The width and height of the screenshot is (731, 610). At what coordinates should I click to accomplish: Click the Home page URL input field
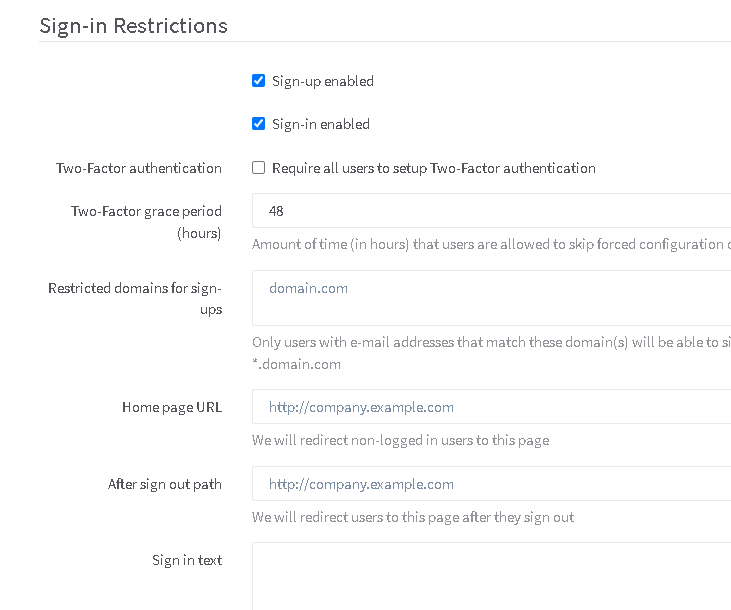pyautogui.click(x=490, y=407)
